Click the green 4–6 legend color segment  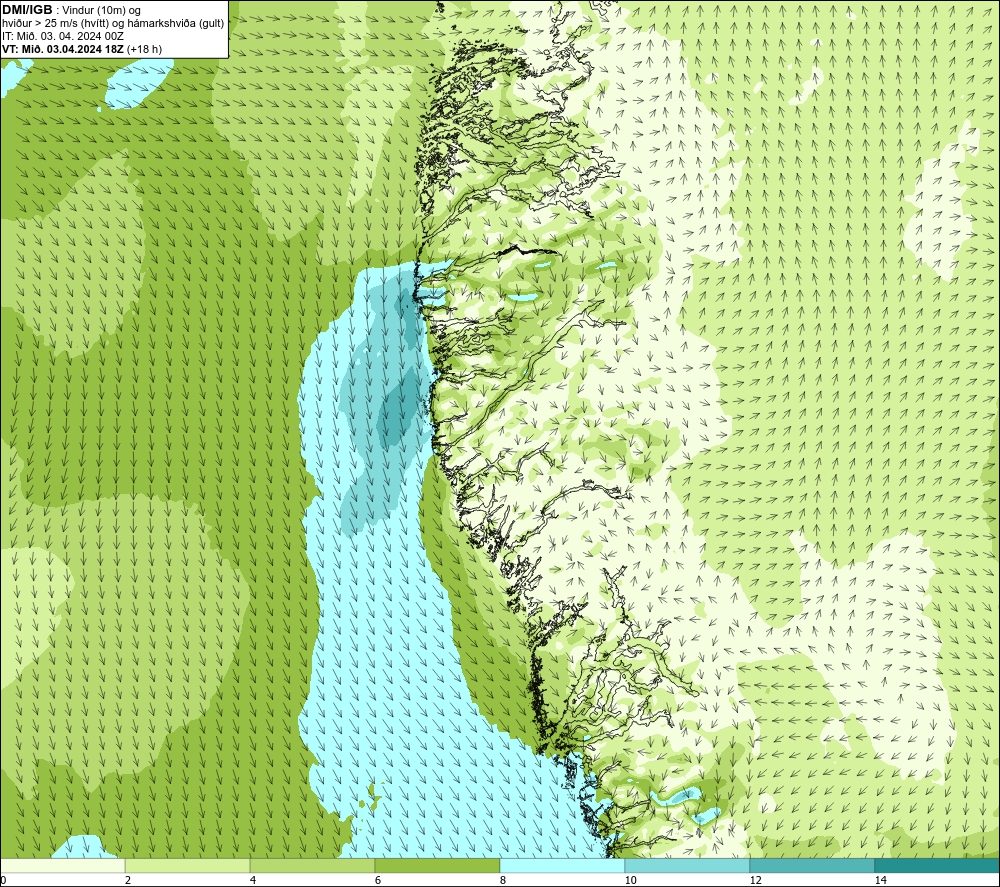pos(312,866)
